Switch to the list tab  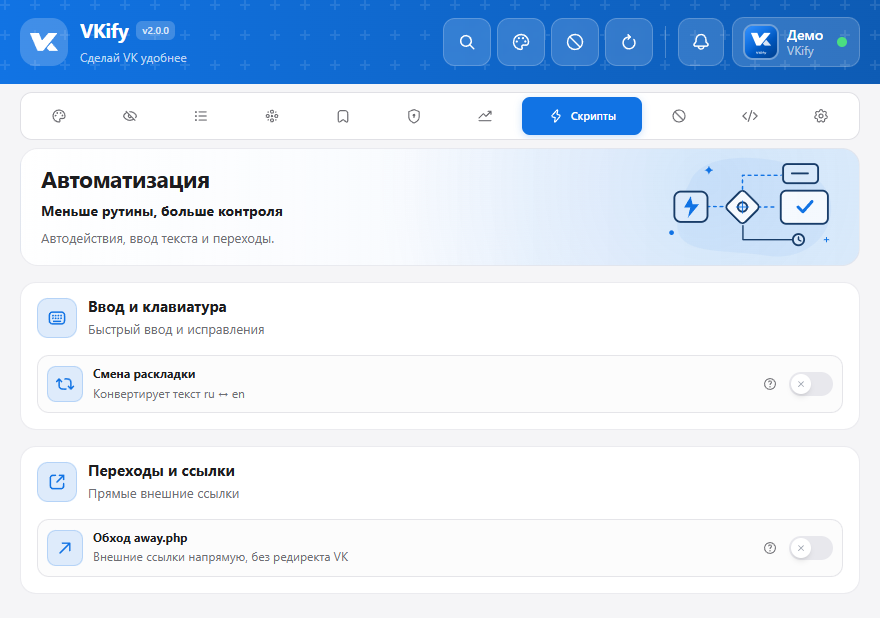click(x=201, y=116)
